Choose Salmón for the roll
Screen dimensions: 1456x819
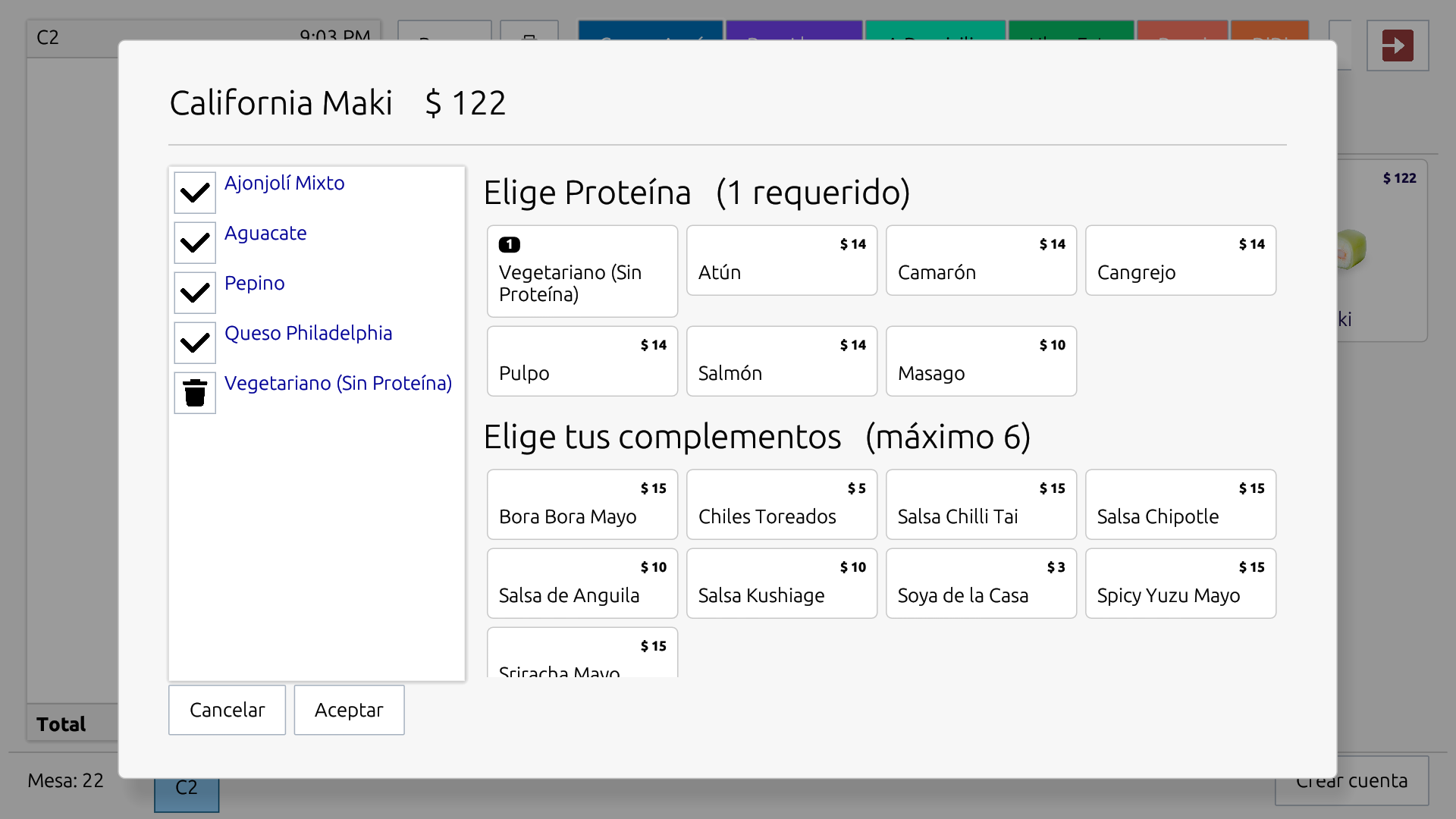click(781, 361)
